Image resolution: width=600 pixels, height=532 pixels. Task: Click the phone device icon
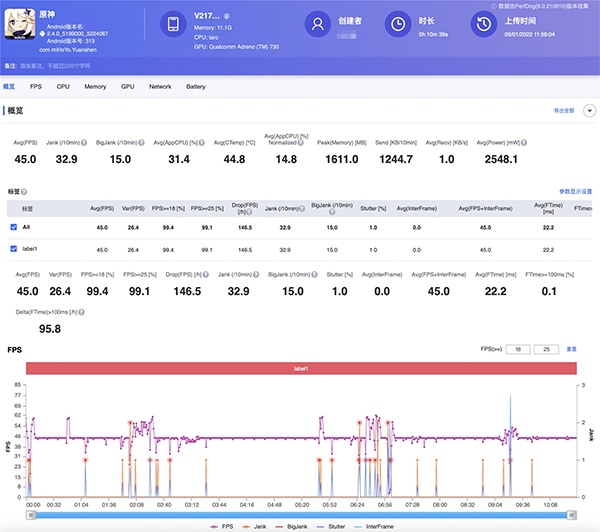[x=173, y=25]
